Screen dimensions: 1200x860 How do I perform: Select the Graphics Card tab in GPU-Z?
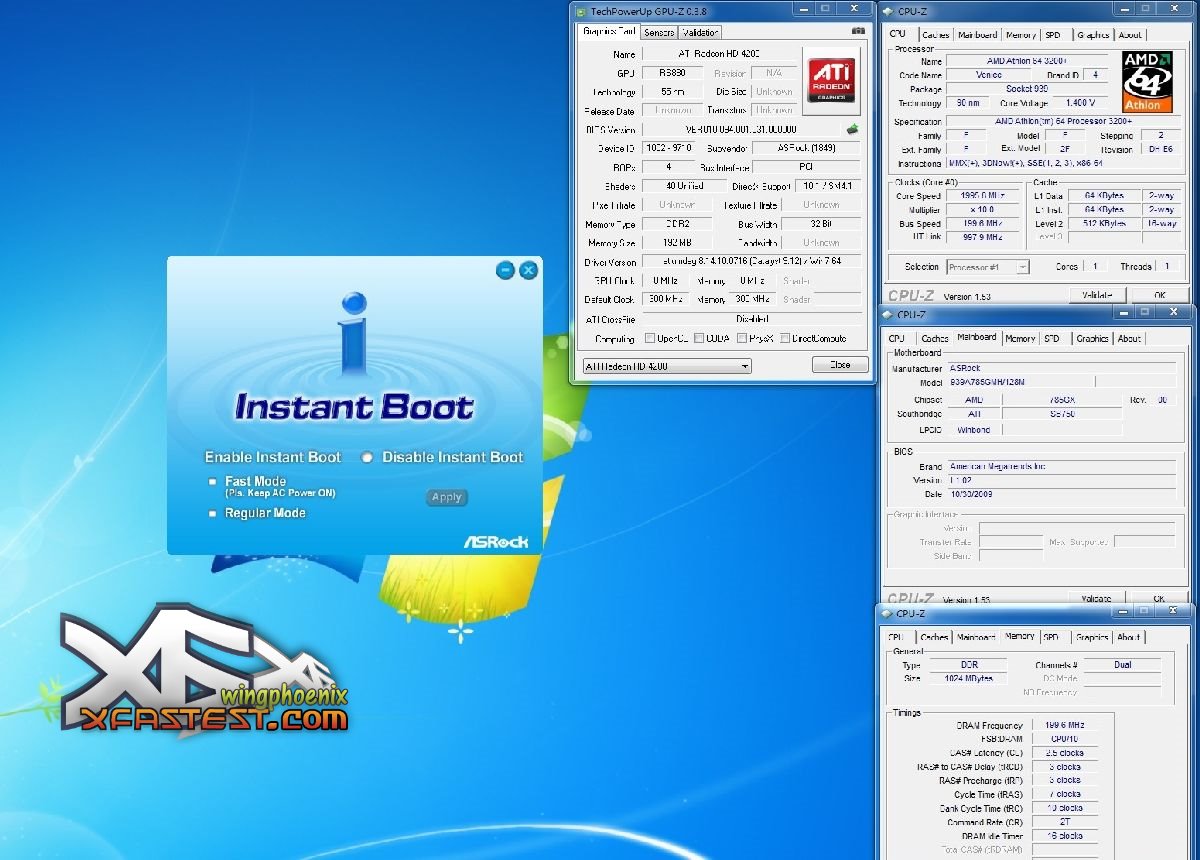coord(609,31)
